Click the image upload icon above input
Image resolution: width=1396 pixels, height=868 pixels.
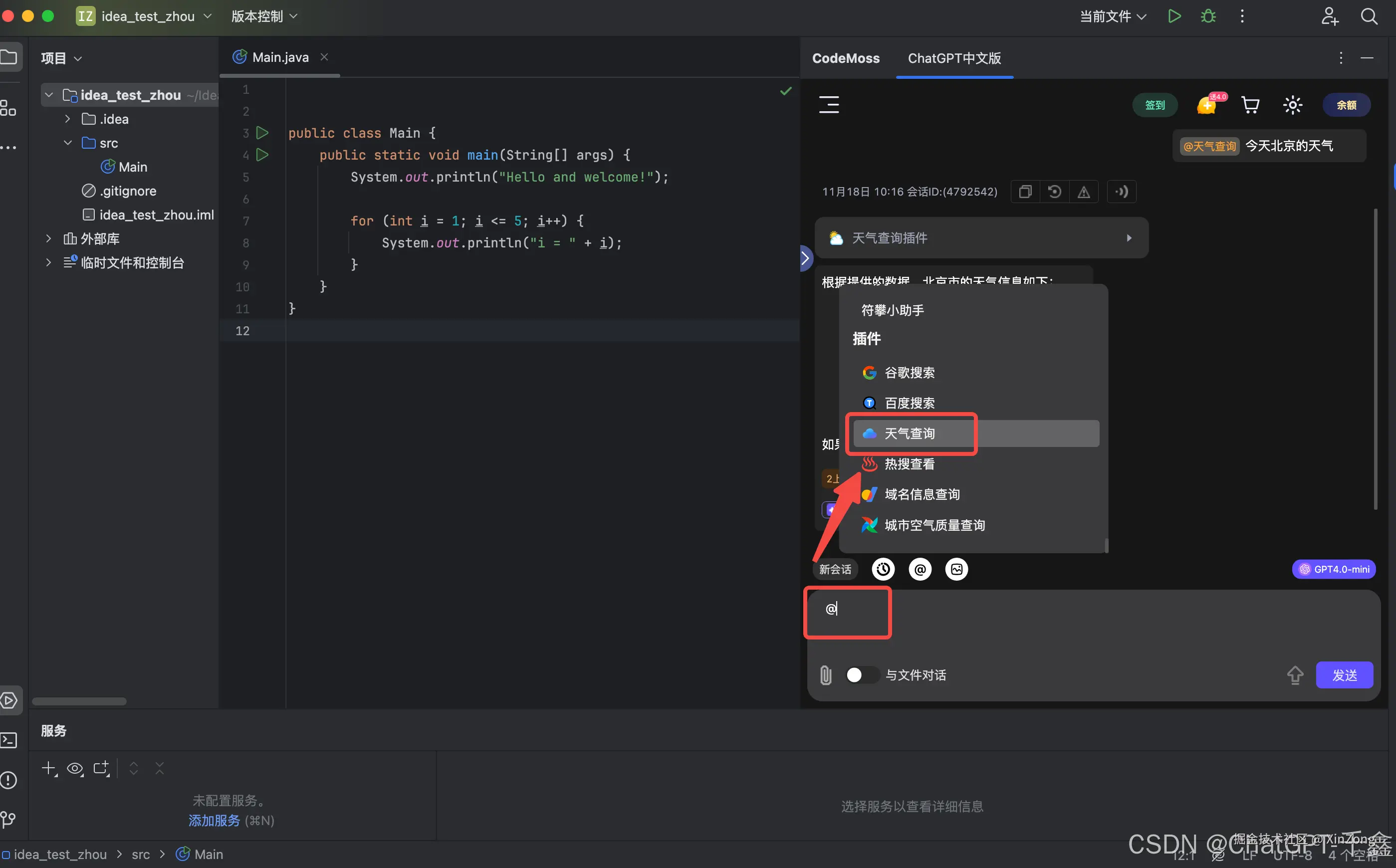coord(956,569)
